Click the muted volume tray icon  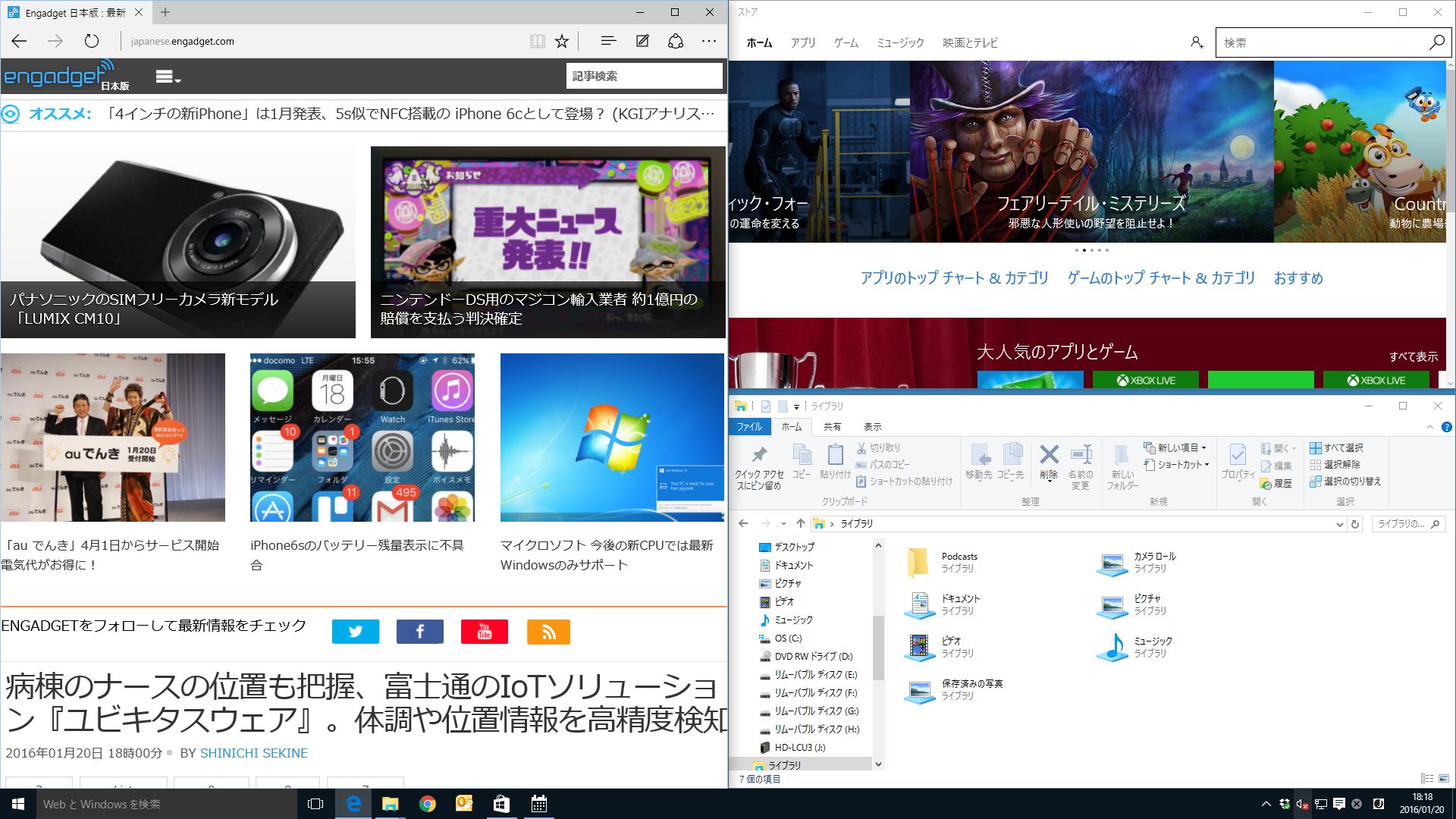1302,804
